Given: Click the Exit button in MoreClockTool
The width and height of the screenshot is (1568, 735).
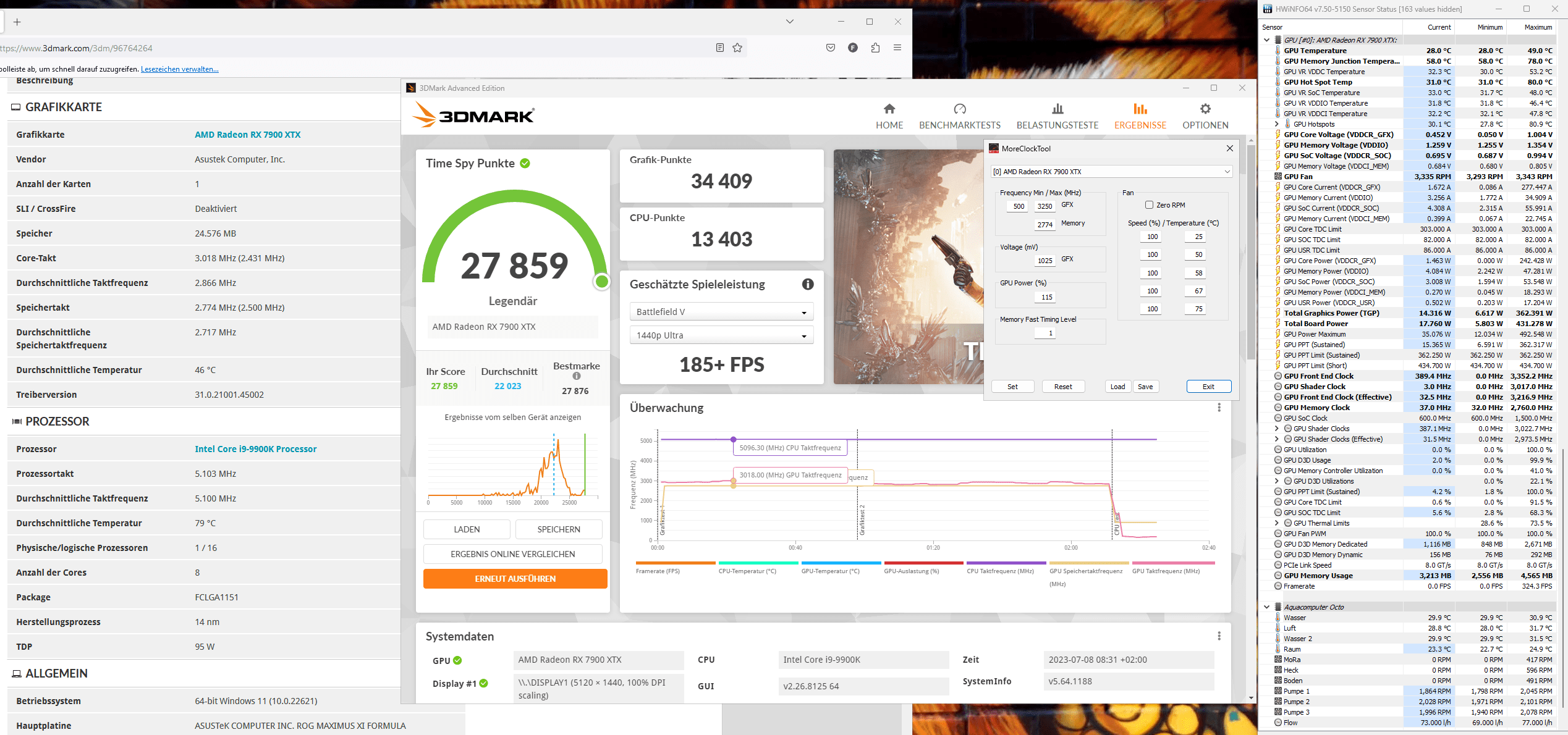Looking at the screenshot, I should click(x=1208, y=387).
